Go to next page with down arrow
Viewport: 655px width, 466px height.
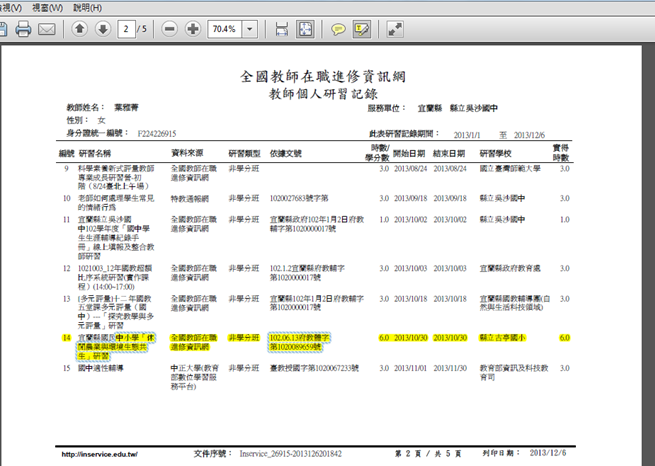tap(102, 29)
